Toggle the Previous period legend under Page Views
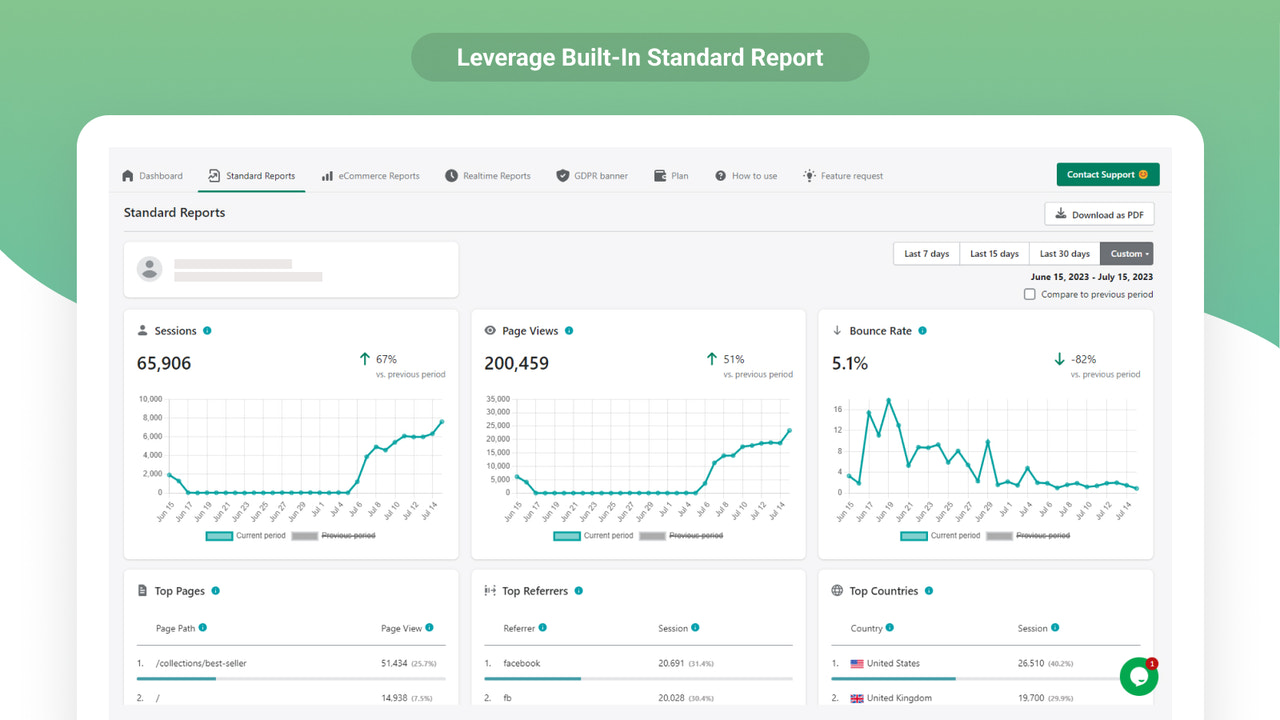1280x720 pixels. (x=696, y=535)
